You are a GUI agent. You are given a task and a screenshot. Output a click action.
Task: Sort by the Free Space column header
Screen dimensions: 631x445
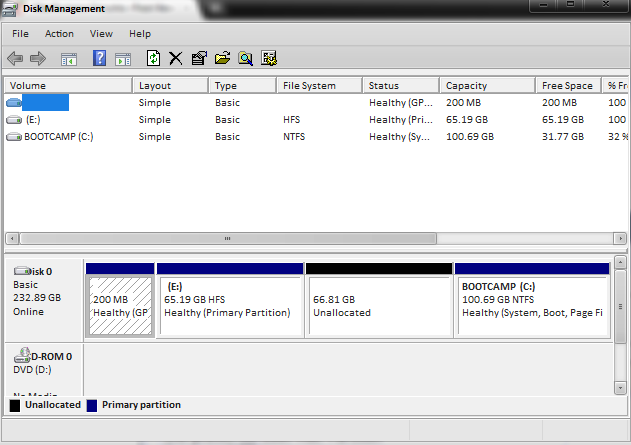[x=568, y=86]
